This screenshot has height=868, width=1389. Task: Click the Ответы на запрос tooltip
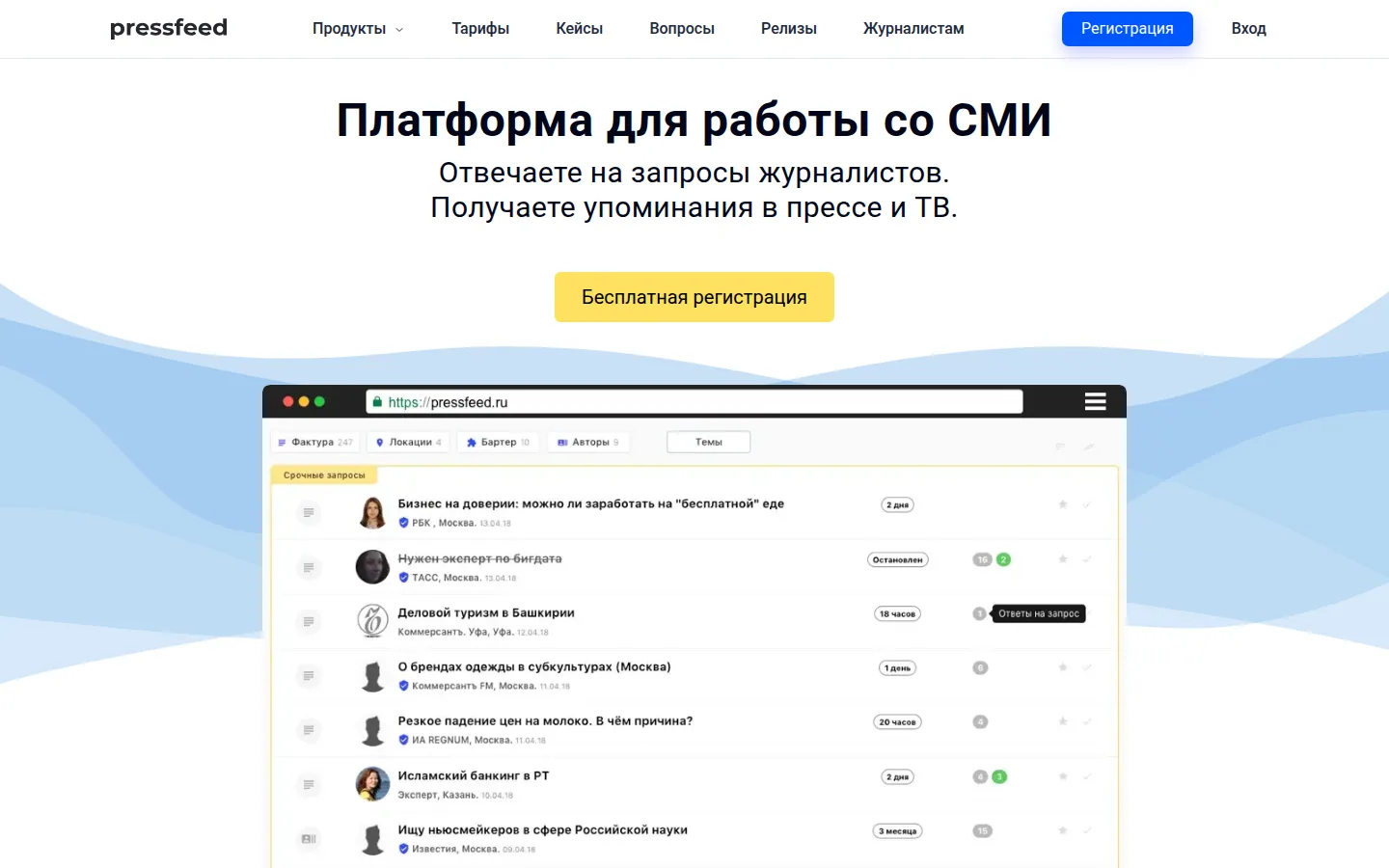[1039, 613]
